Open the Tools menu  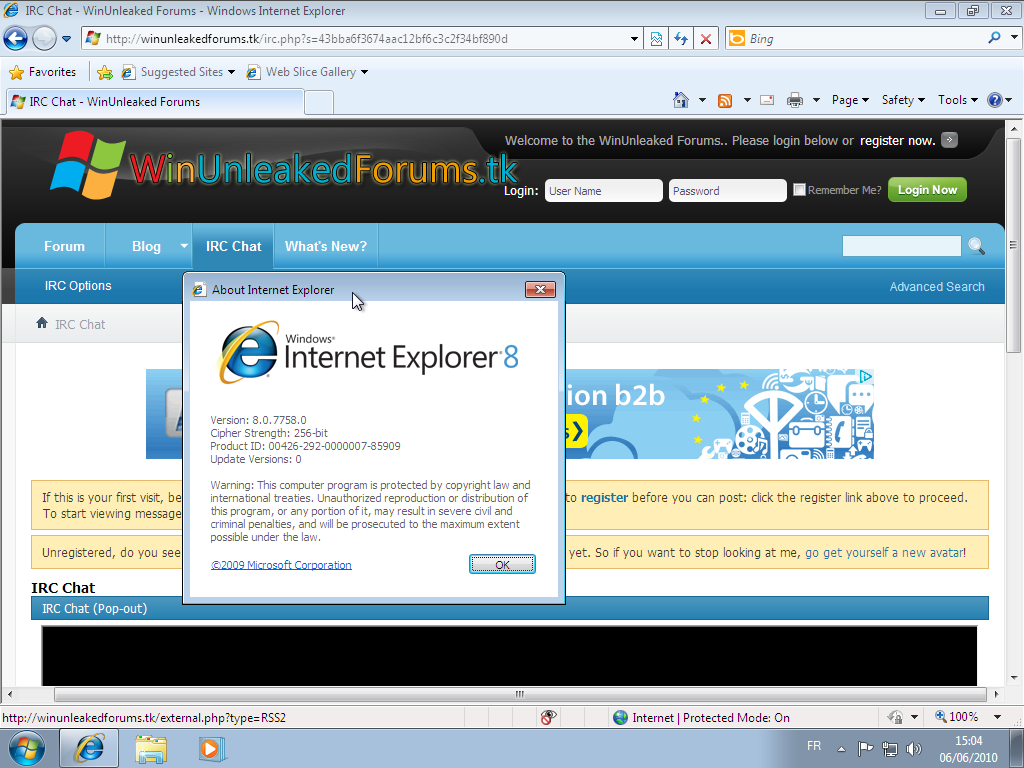(x=957, y=100)
